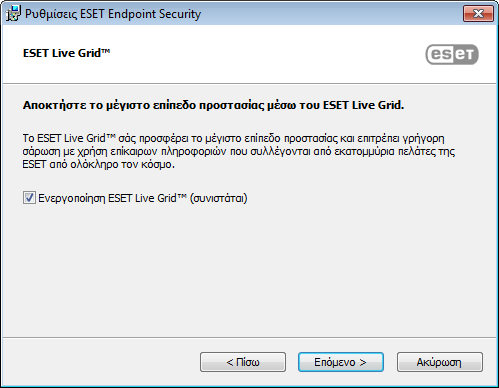Viewport: 499px width, 388px height.
Task: Click the trademark symbol after the Live Grid heading
Action: coord(106,51)
